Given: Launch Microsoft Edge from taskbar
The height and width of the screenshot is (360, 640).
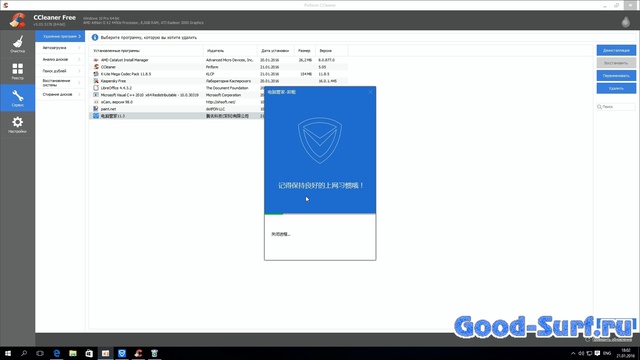Looking at the screenshot, I should (x=56, y=353).
